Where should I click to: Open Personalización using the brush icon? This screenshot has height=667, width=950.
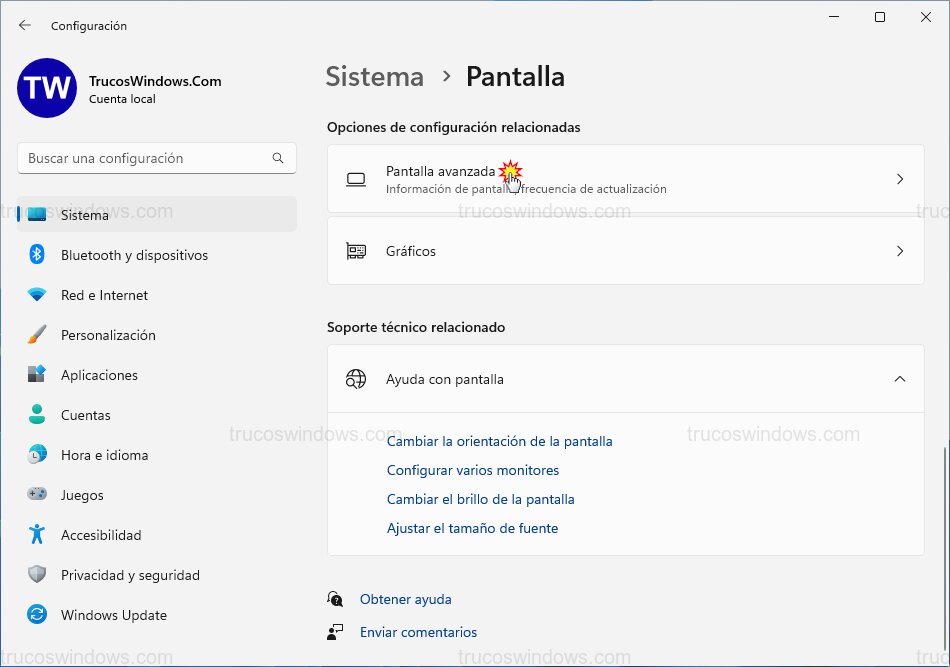click(37, 335)
